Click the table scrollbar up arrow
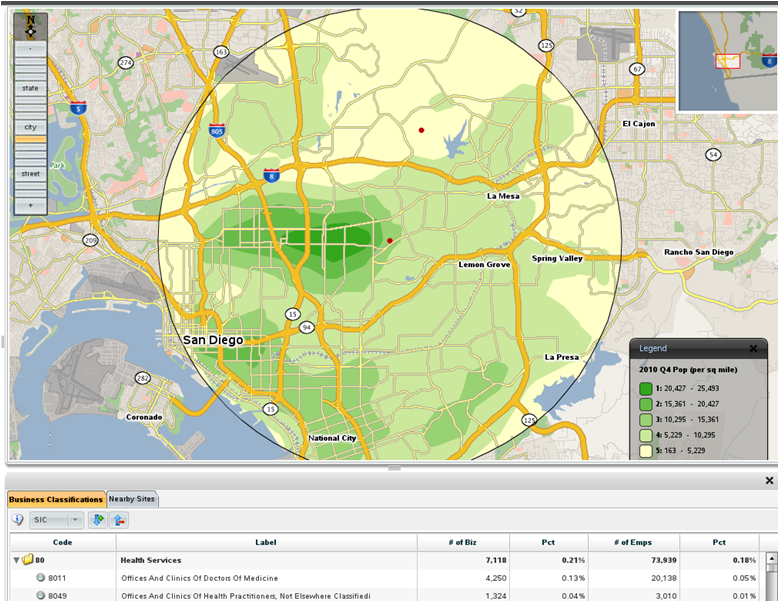The image size is (779, 602). (771, 558)
